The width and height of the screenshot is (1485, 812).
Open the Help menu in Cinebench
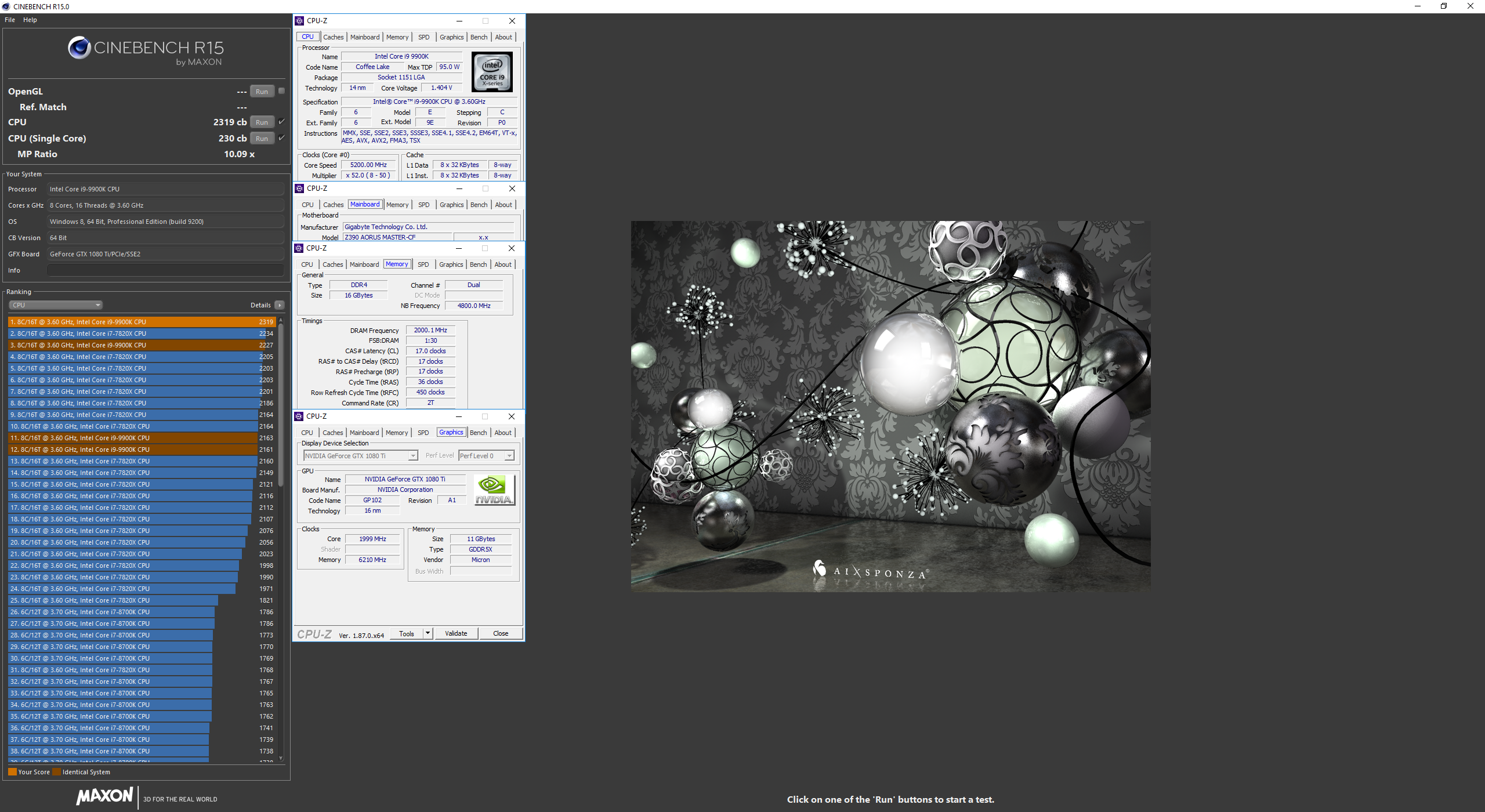click(30, 20)
